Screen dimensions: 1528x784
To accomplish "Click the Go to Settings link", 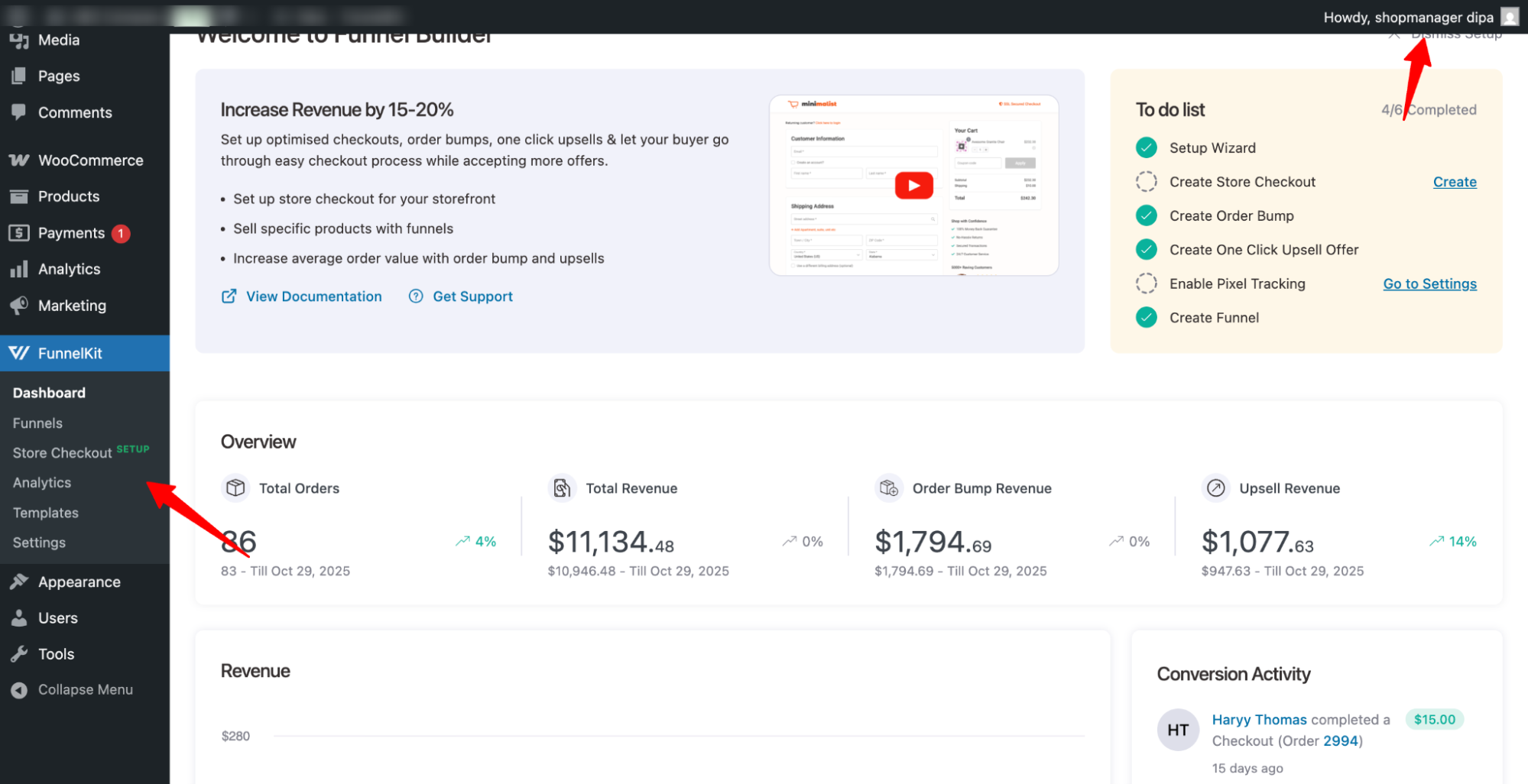I will [1429, 283].
